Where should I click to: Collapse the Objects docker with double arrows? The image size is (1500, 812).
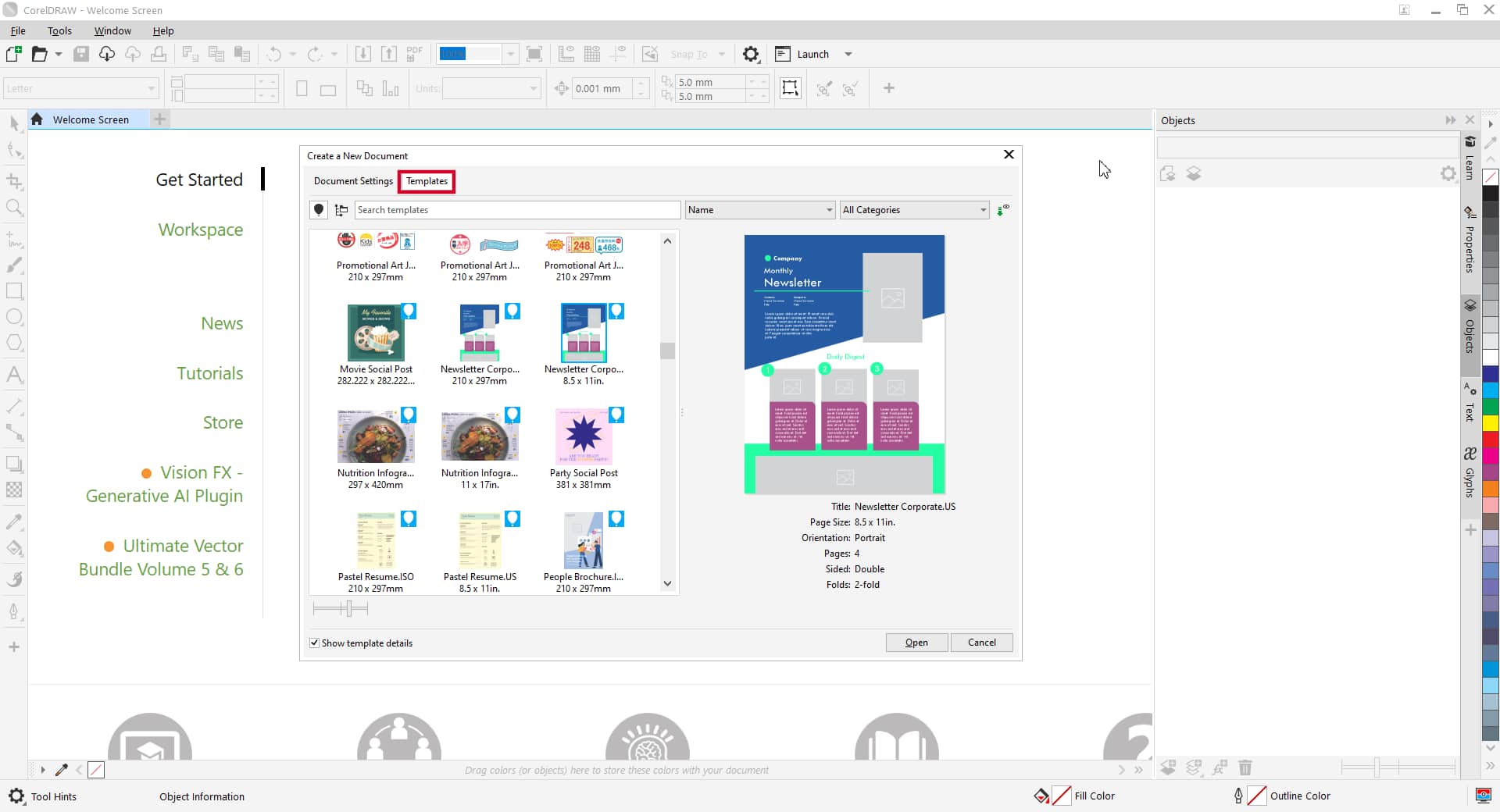tap(1451, 120)
